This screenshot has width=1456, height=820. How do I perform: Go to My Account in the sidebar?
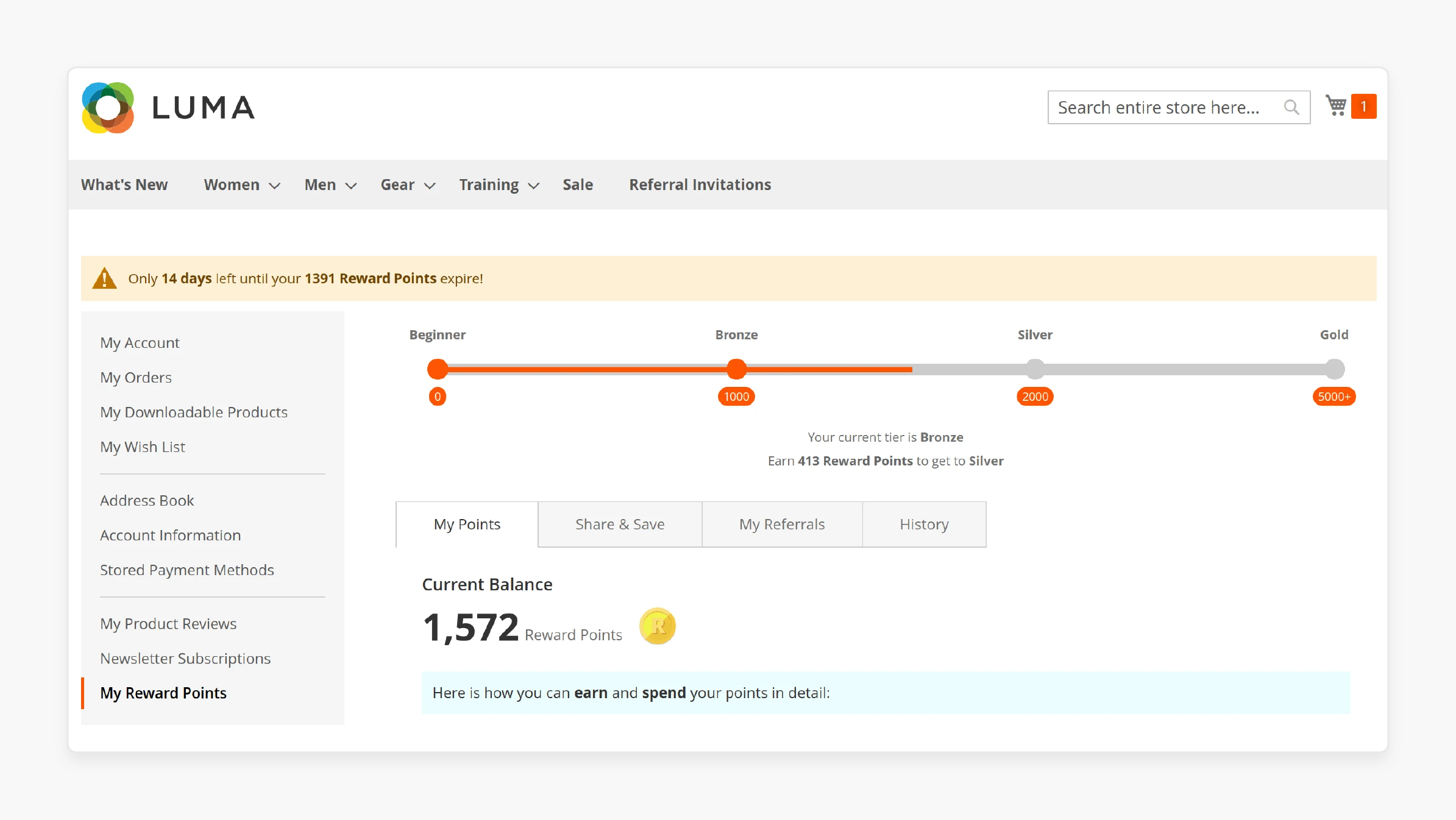(140, 342)
